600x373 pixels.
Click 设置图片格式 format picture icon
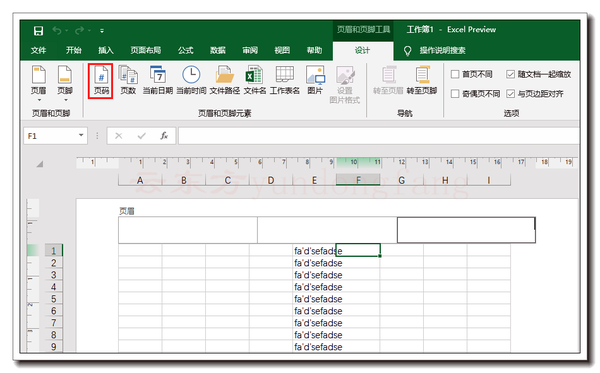pos(345,85)
